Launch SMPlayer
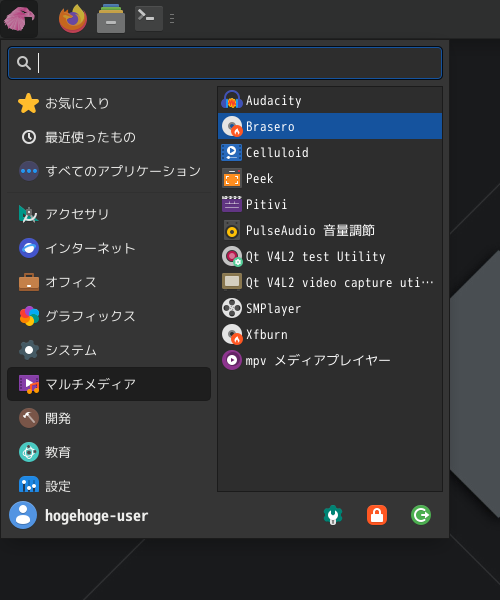Viewport: 500px width, 600px height. 330,308
